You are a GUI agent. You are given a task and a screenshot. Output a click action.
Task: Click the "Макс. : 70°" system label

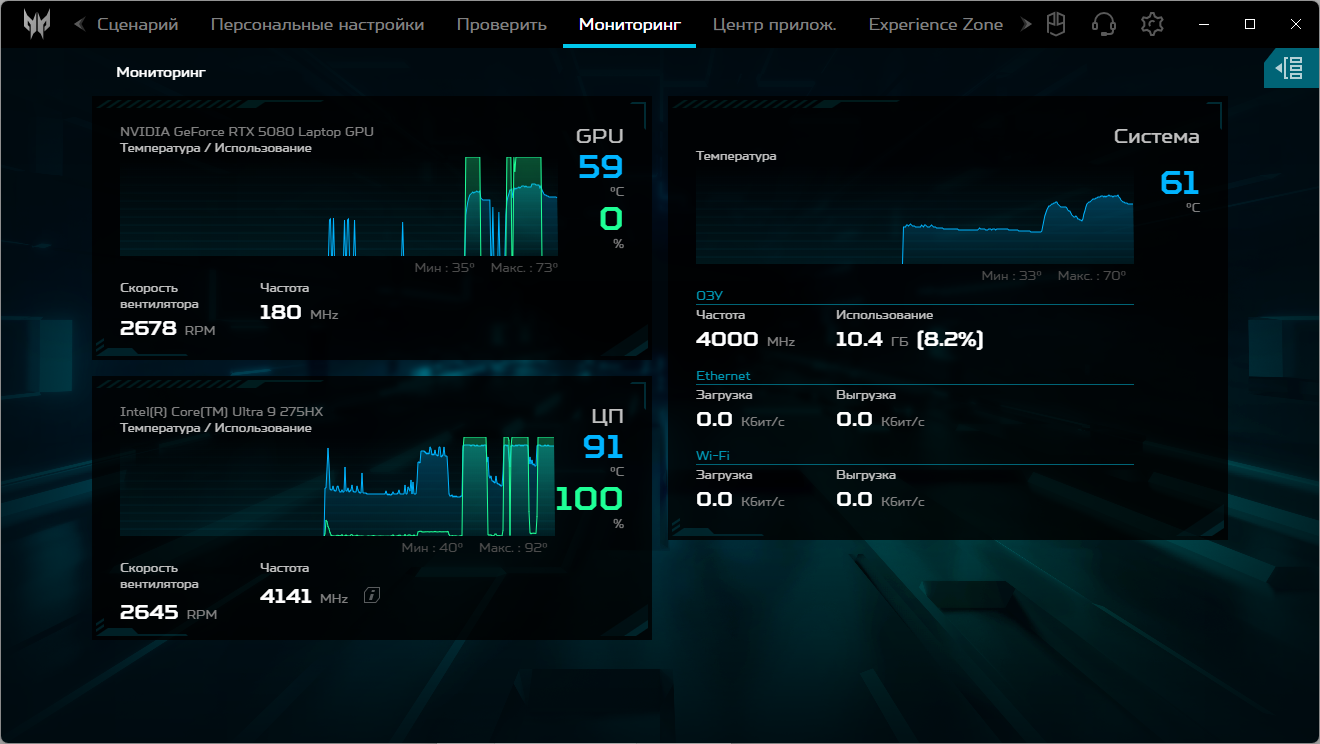pos(1092,276)
